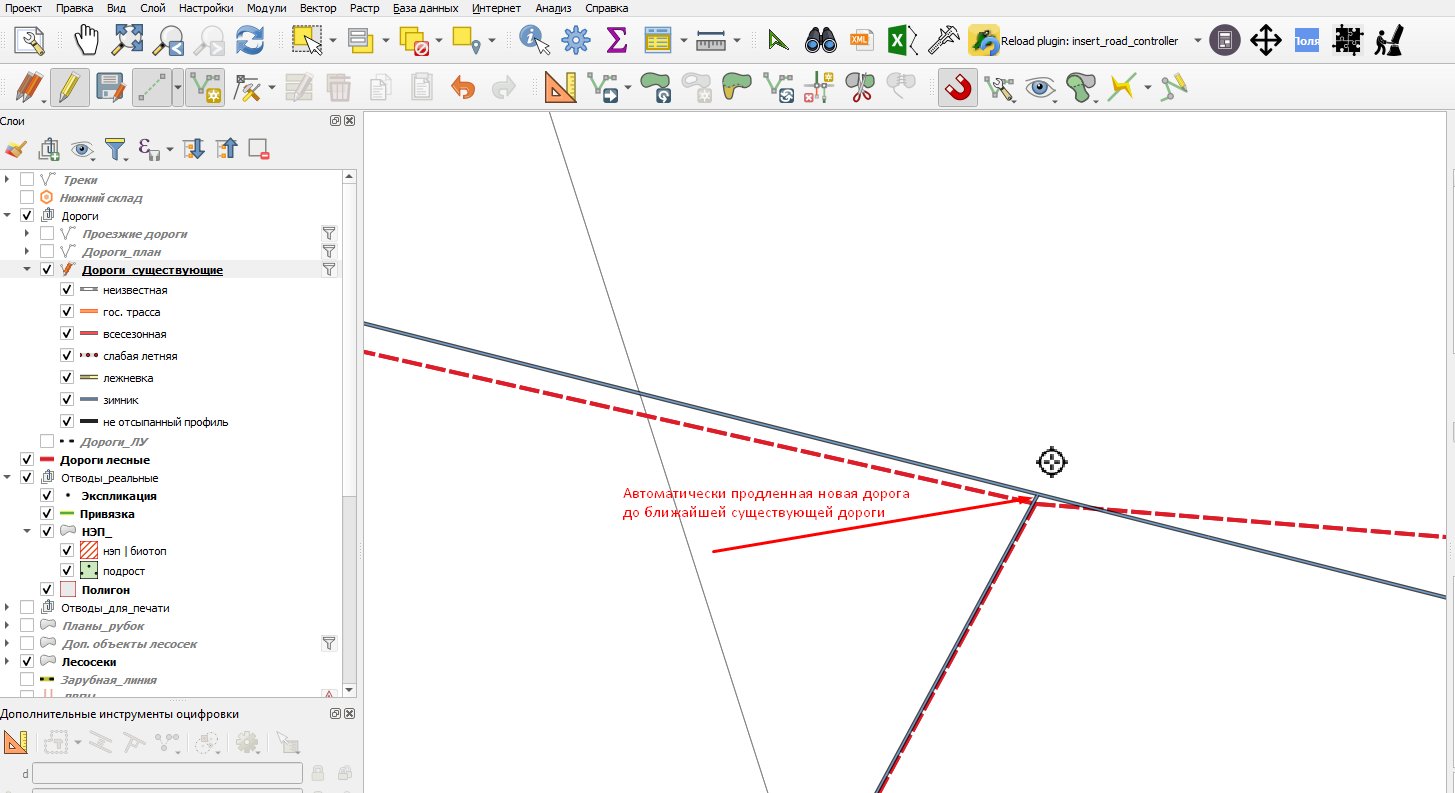Screen dimensions: 1455x793
Task: Click the filter icon beside Проезжие дороги
Action: click(x=328, y=234)
